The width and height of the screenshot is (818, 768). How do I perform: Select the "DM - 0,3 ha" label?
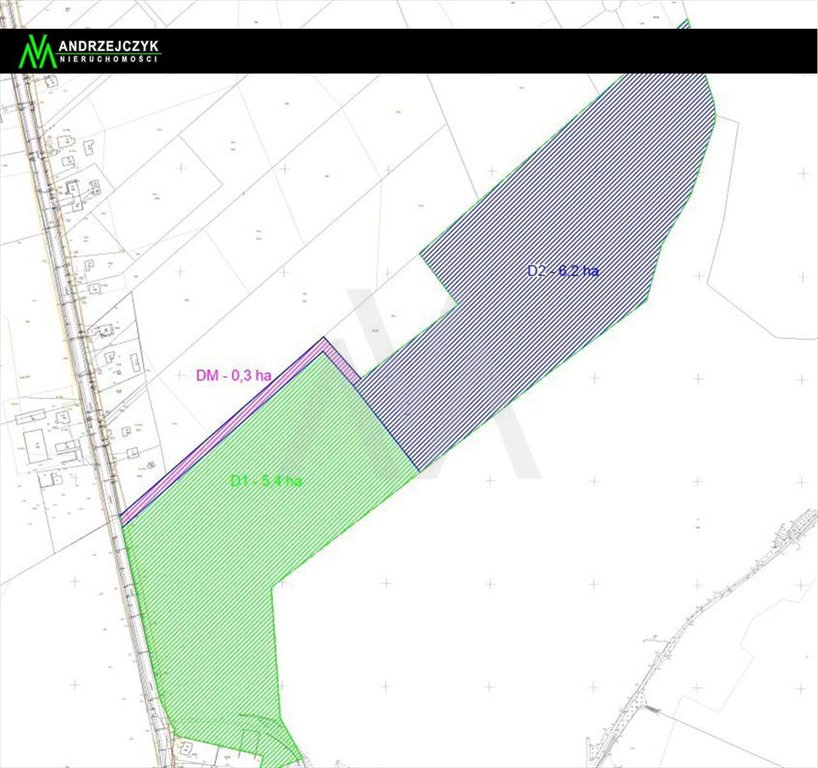(x=232, y=376)
